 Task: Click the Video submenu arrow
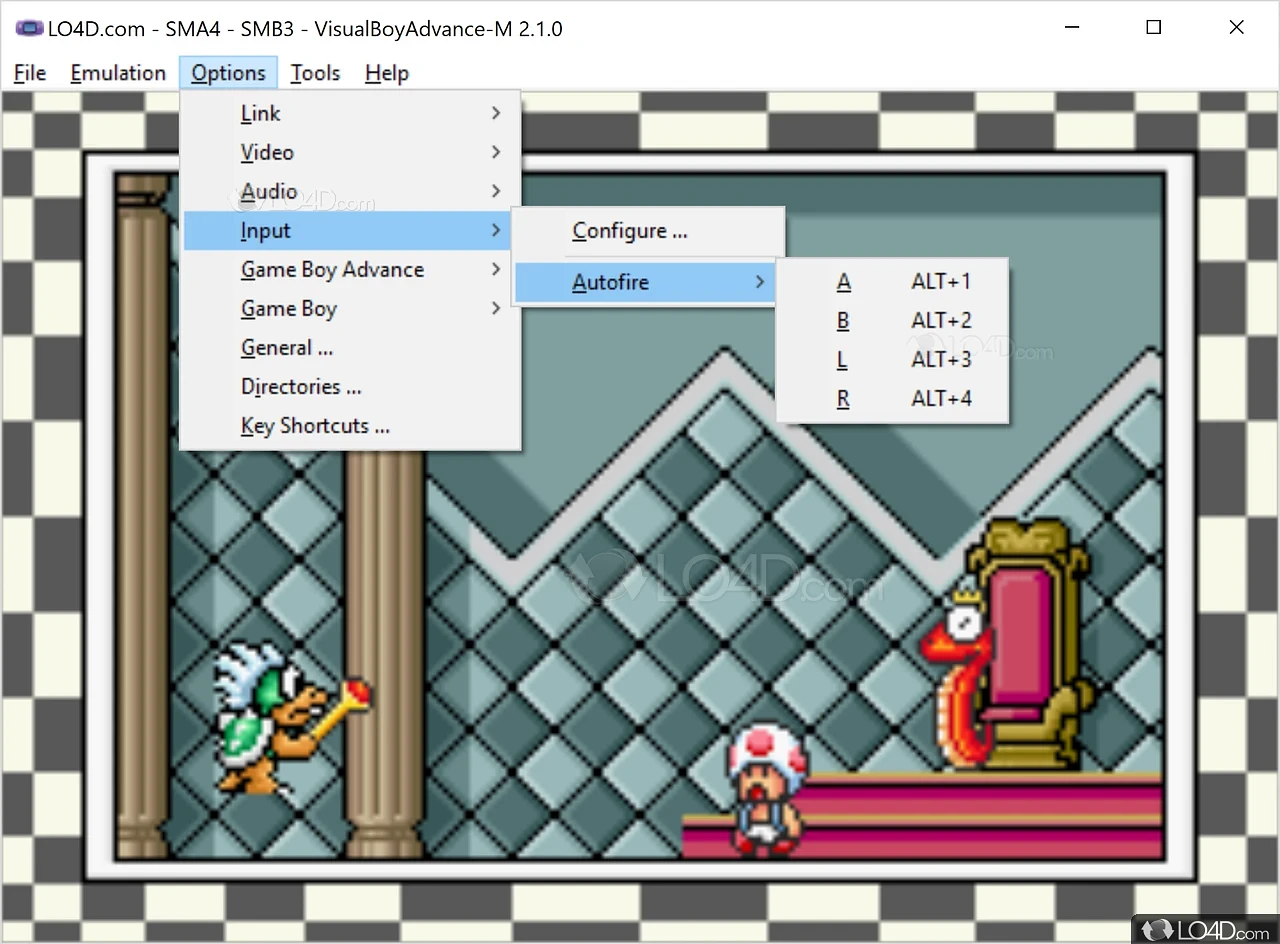(496, 153)
